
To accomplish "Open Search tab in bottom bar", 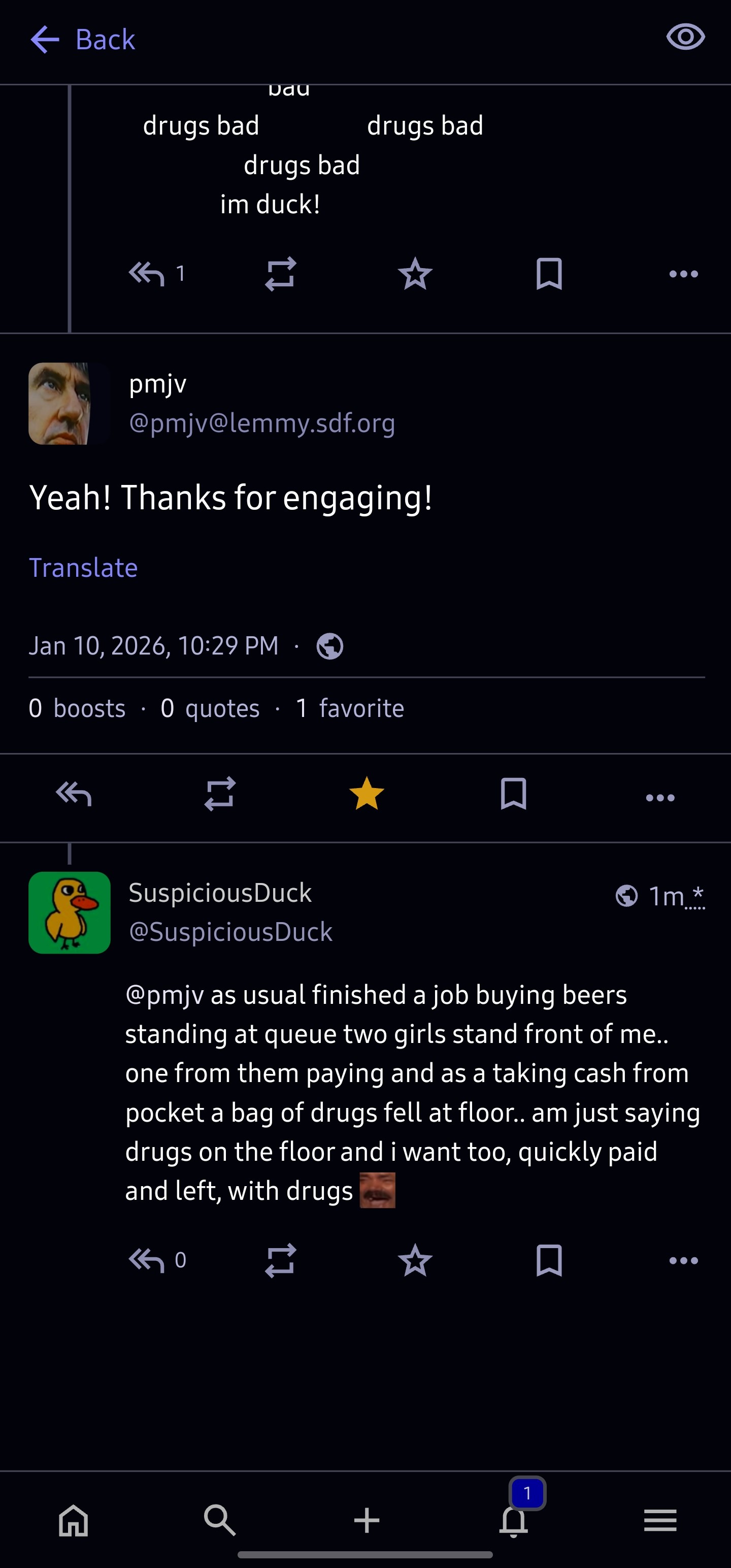I will (x=220, y=1520).
